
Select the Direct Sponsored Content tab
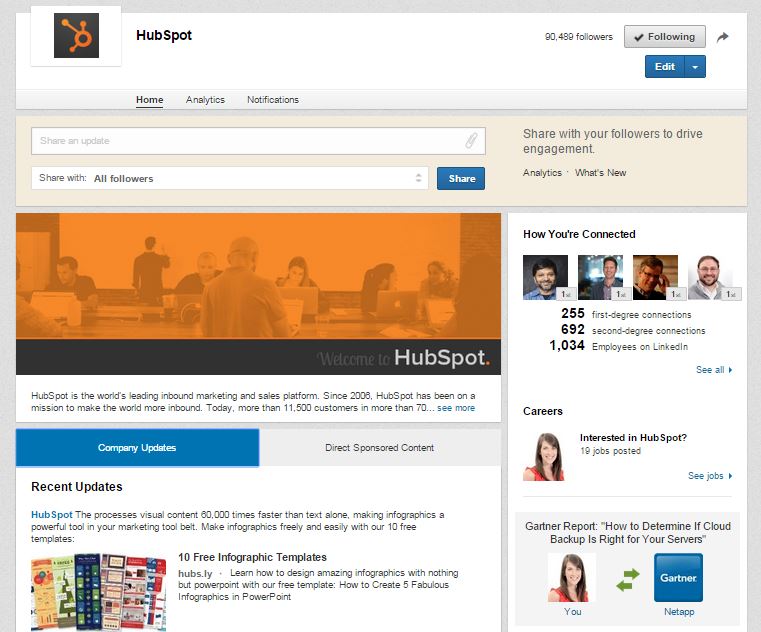click(x=380, y=448)
